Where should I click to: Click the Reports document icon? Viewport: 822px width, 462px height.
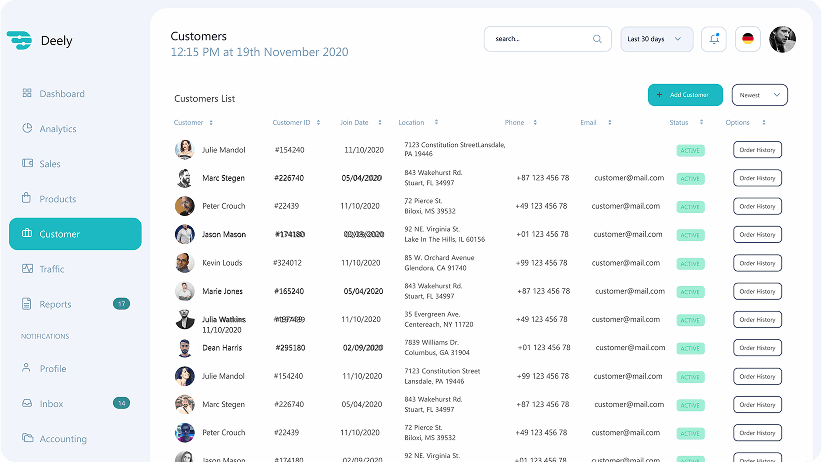point(27,304)
